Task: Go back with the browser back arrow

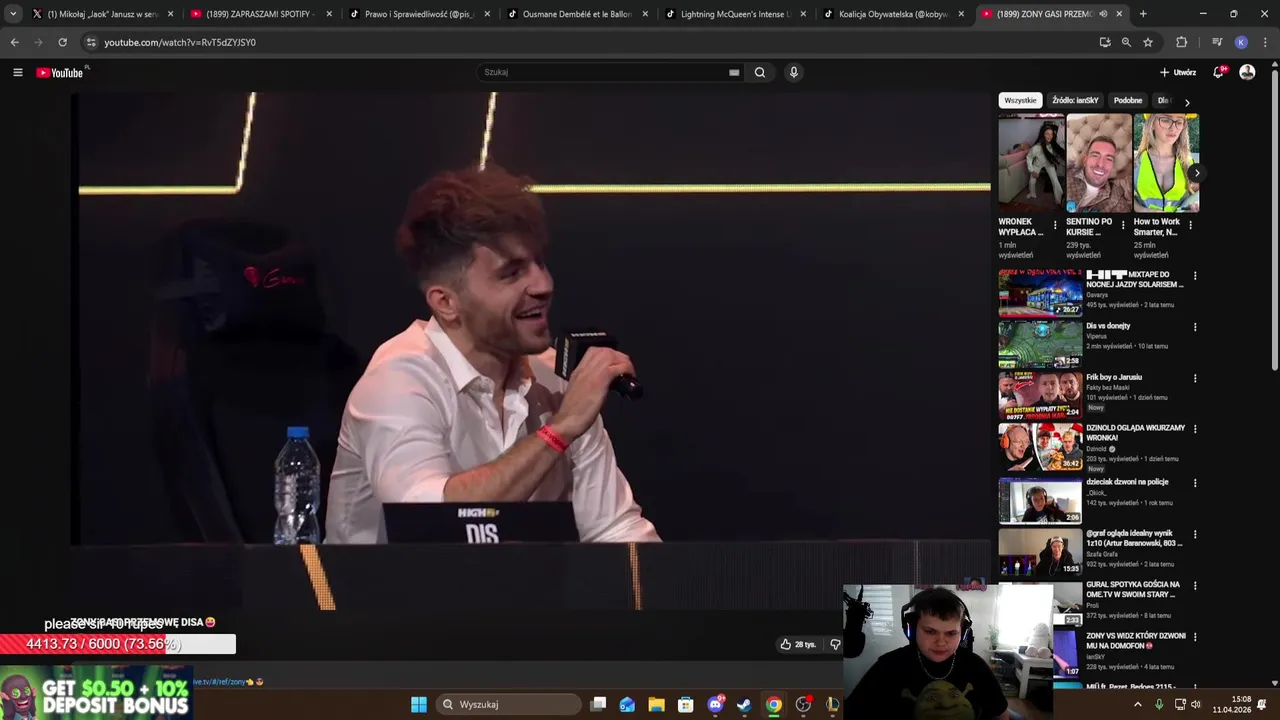Action: click(14, 42)
